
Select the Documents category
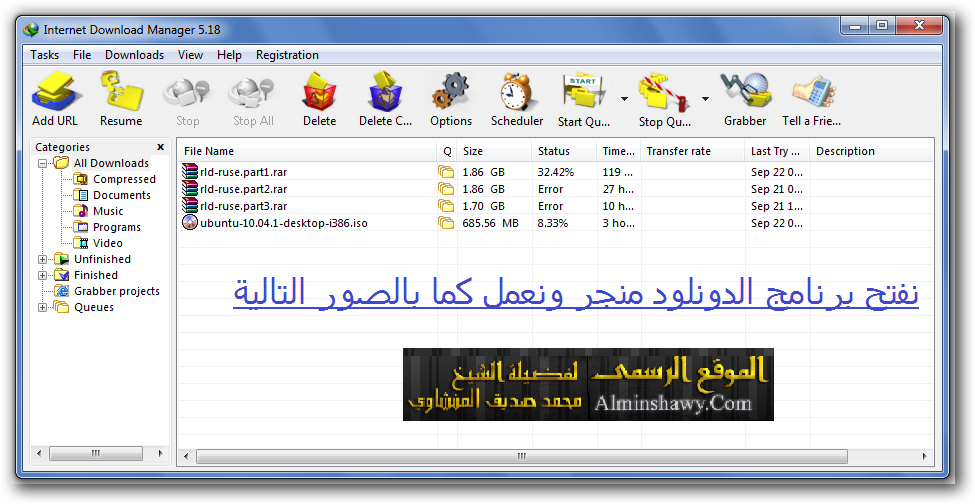(x=121, y=195)
